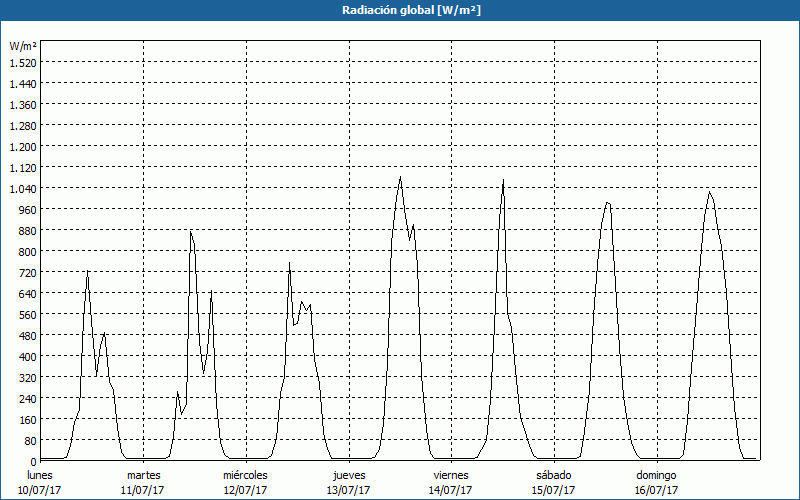Click the W/m² unit label on the axis
This screenshot has width=800, height=500.
pyautogui.click(x=22, y=46)
